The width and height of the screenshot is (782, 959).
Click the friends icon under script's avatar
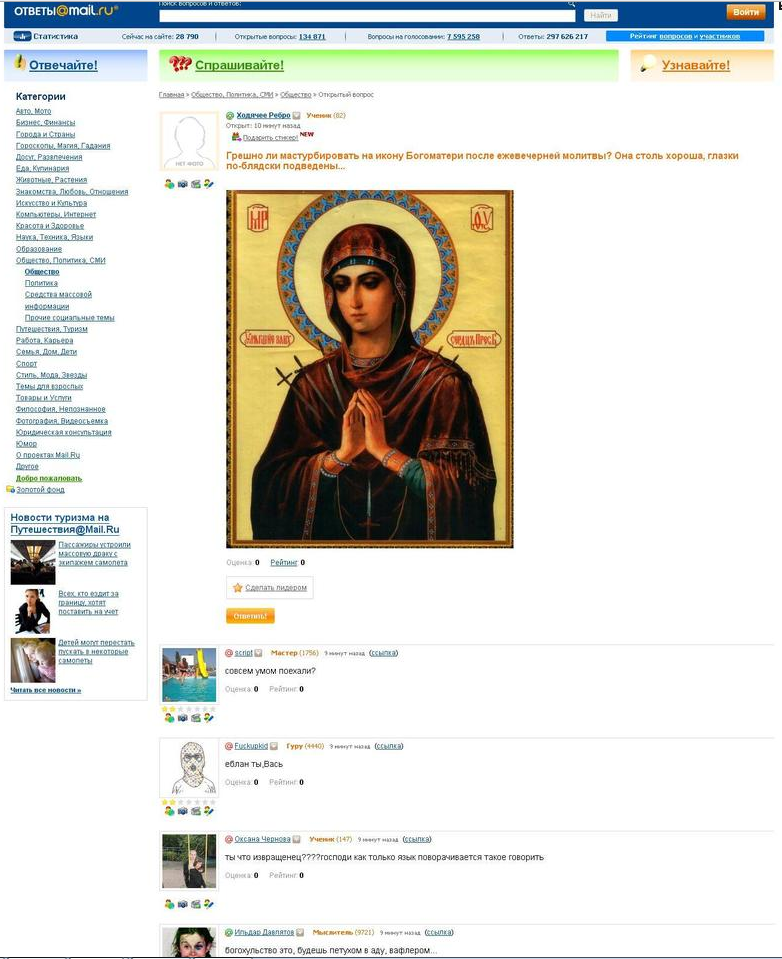169,718
